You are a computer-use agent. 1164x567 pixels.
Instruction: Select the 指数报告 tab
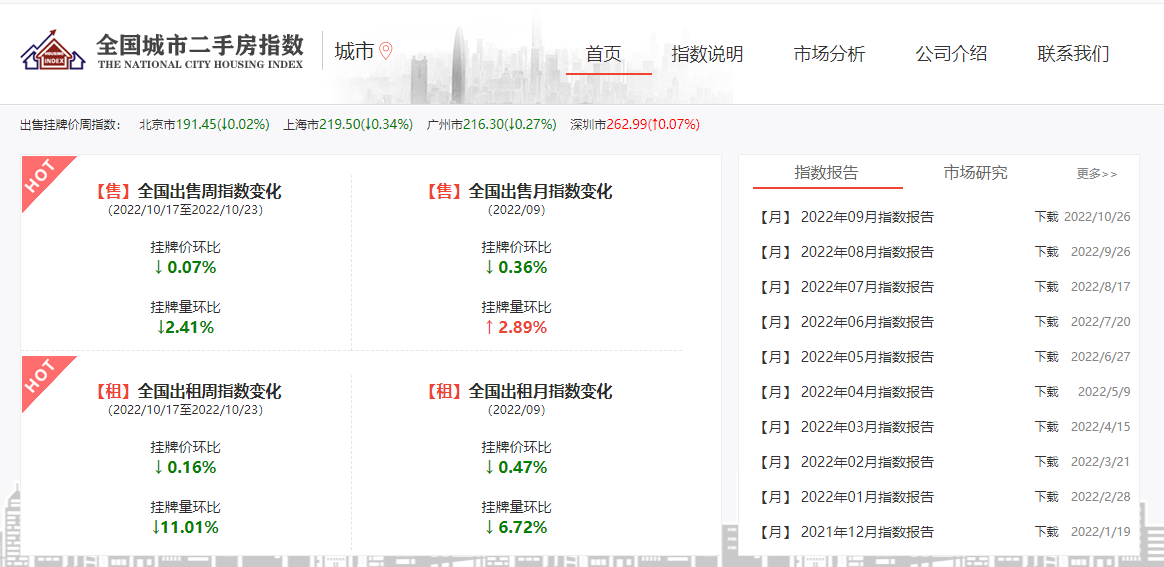pos(826,173)
